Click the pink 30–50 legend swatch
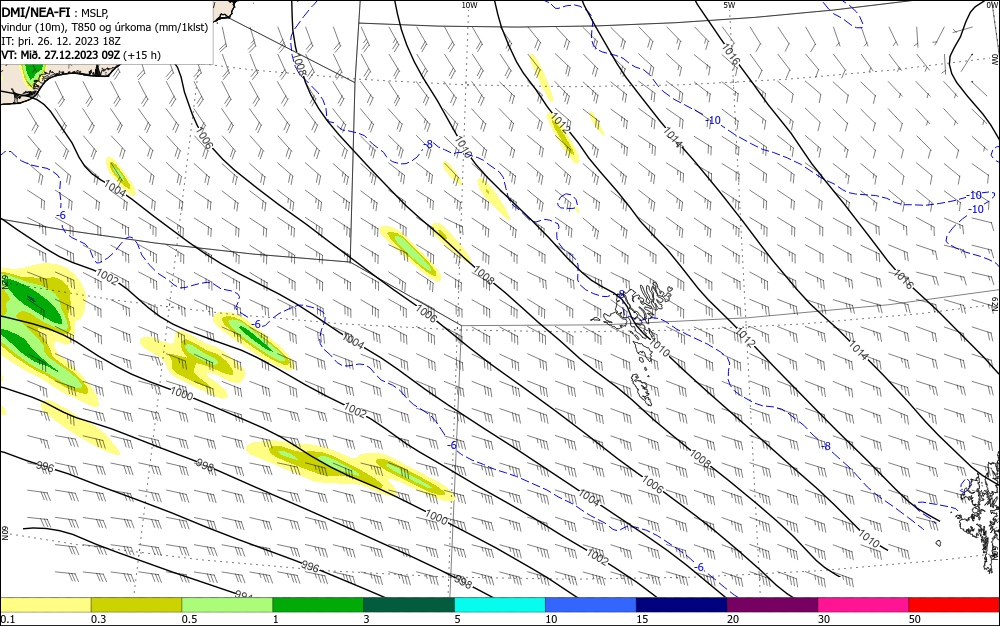The height and width of the screenshot is (626, 1000). (864, 605)
